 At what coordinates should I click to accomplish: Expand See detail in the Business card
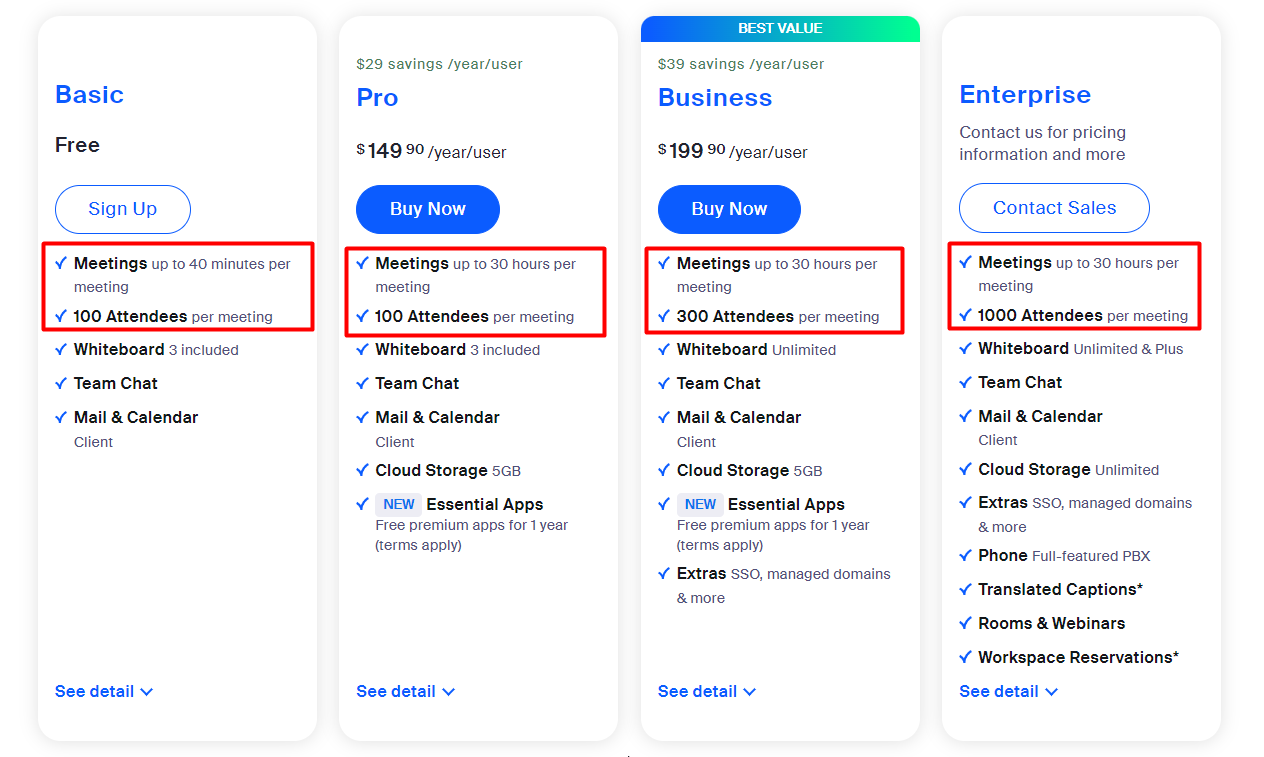click(x=707, y=691)
